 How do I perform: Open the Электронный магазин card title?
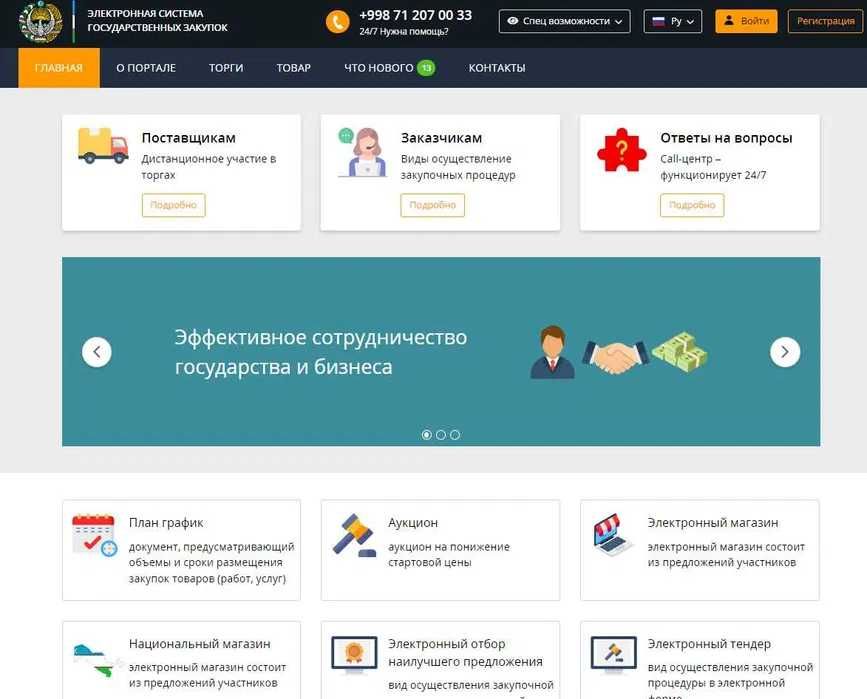[x=713, y=523]
